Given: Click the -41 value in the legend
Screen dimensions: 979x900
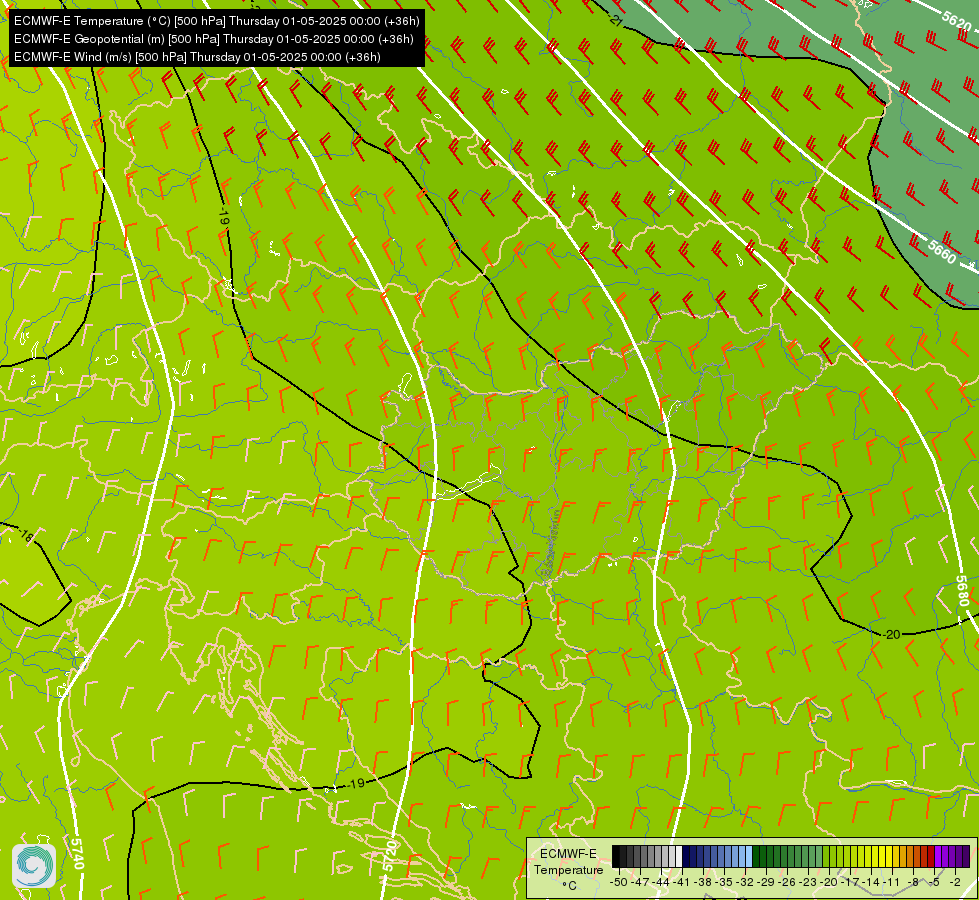Looking at the screenshot, I should pos(682,882).
